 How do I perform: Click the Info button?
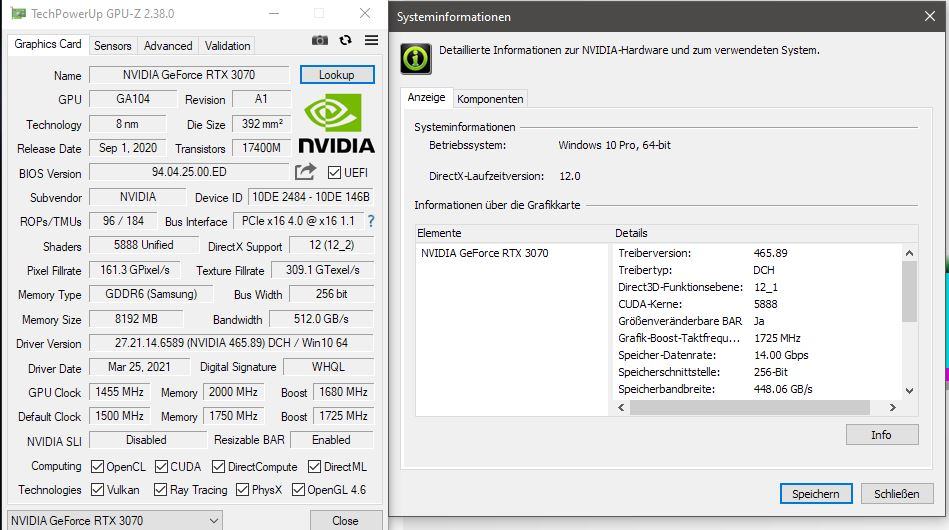pos(882,435)
